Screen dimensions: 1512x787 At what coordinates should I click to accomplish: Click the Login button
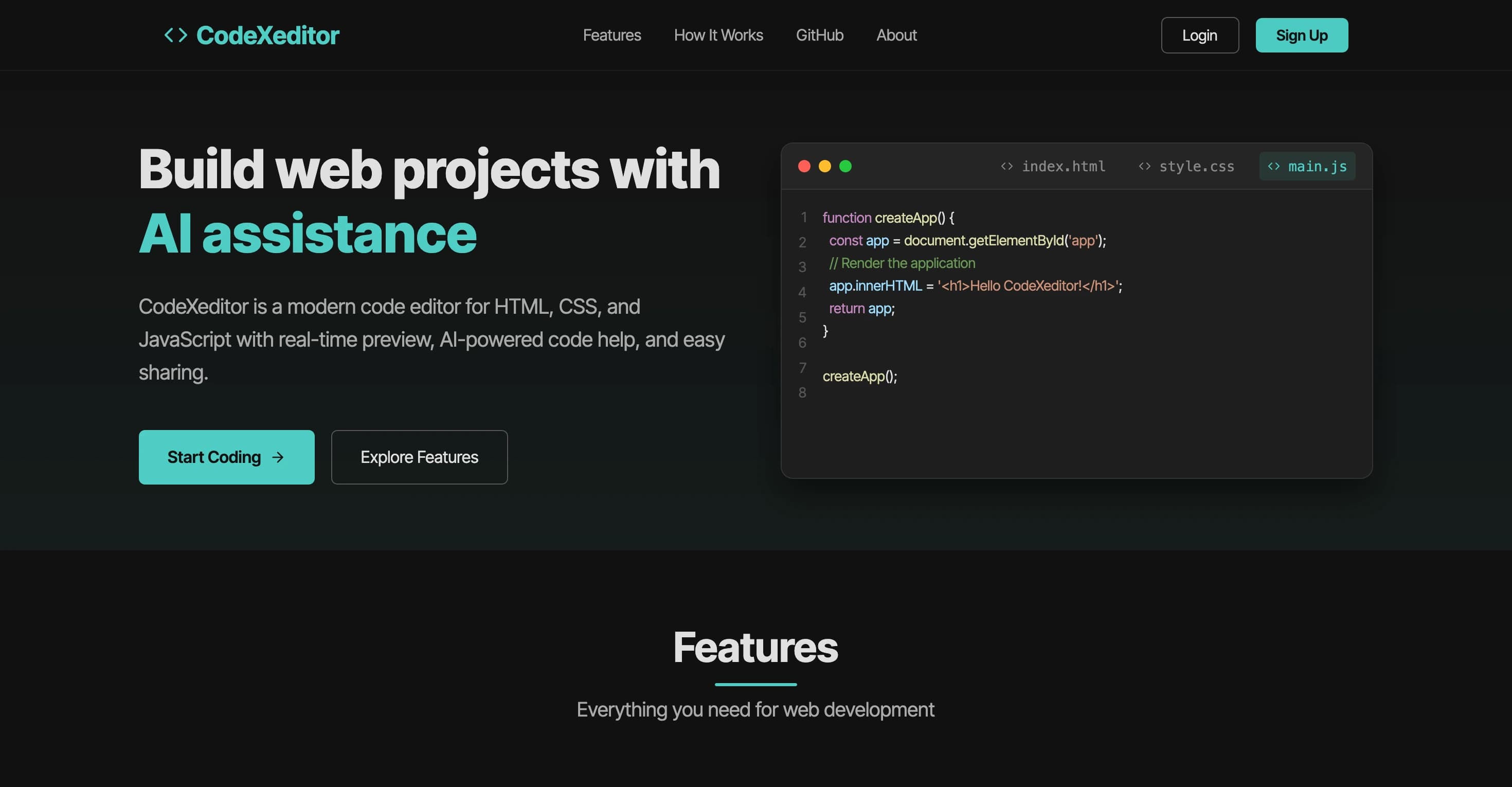(x=1200, y=35)
